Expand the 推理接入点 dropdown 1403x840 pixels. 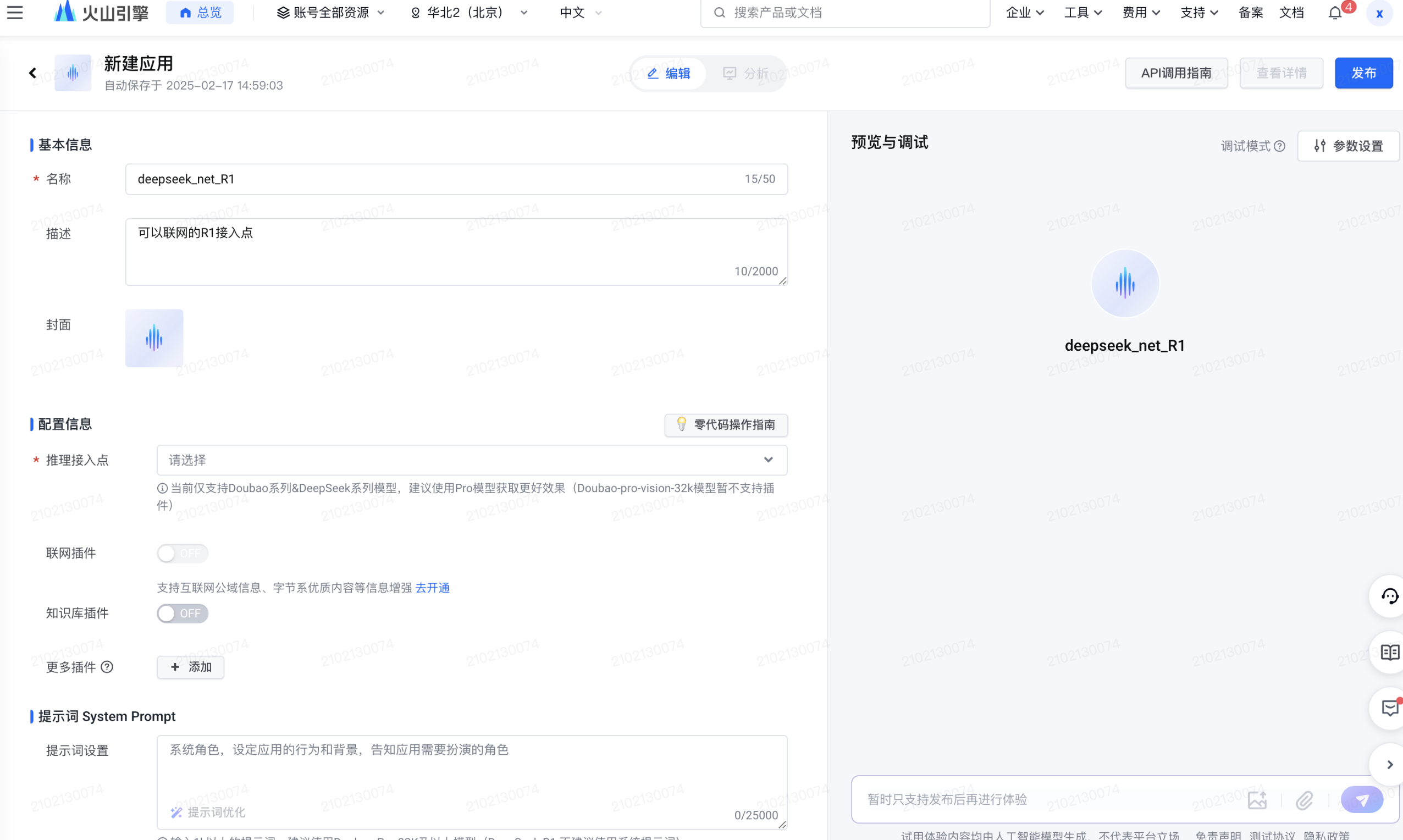click(x=472, y=460)
